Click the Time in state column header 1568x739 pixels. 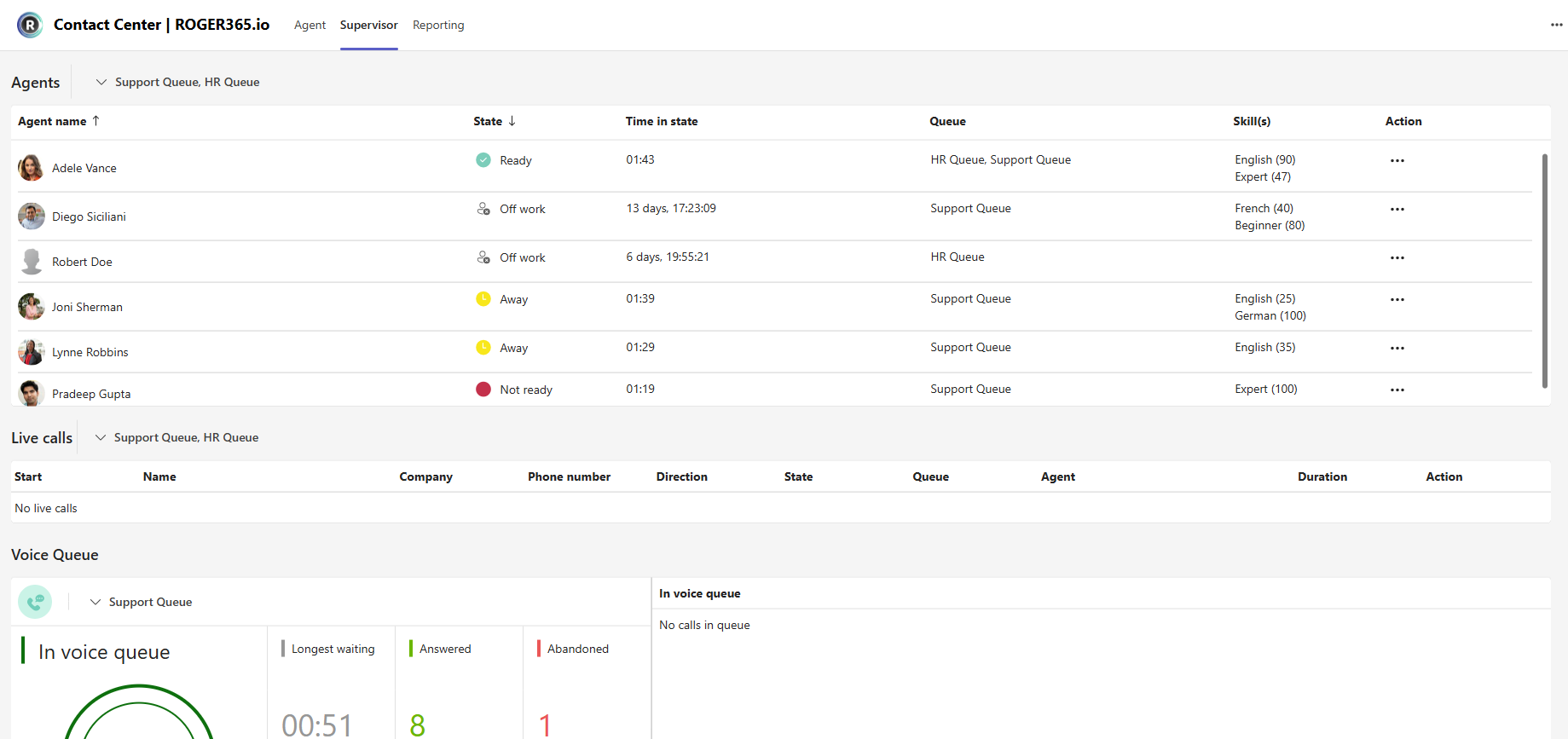tap(661, 121)
